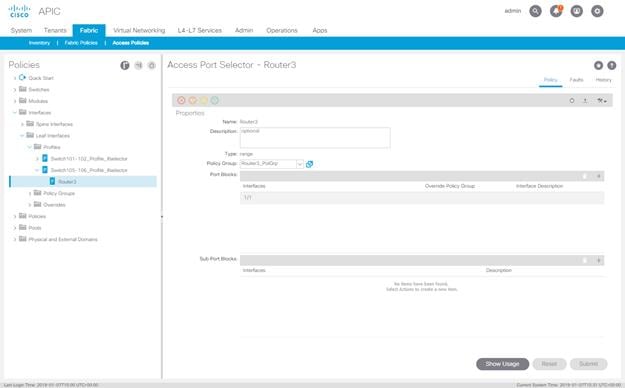
Task: Click the Override Policy Group column header
Action: tap(450, 186)
